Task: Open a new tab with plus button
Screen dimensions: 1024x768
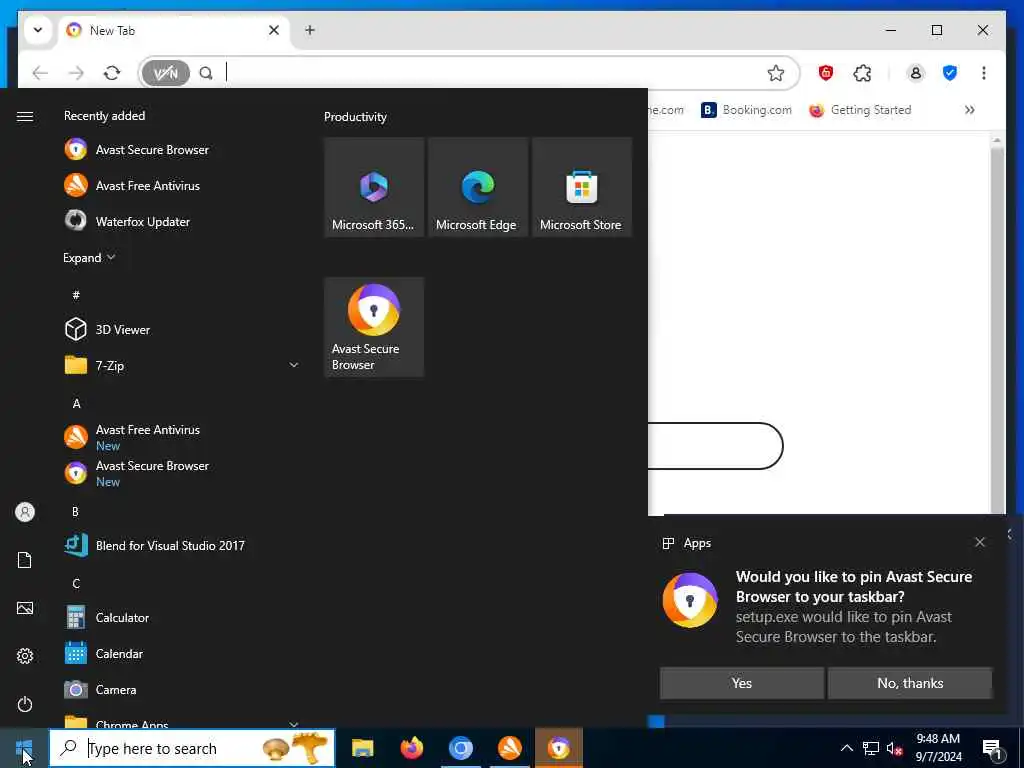Action: (310, 30)
